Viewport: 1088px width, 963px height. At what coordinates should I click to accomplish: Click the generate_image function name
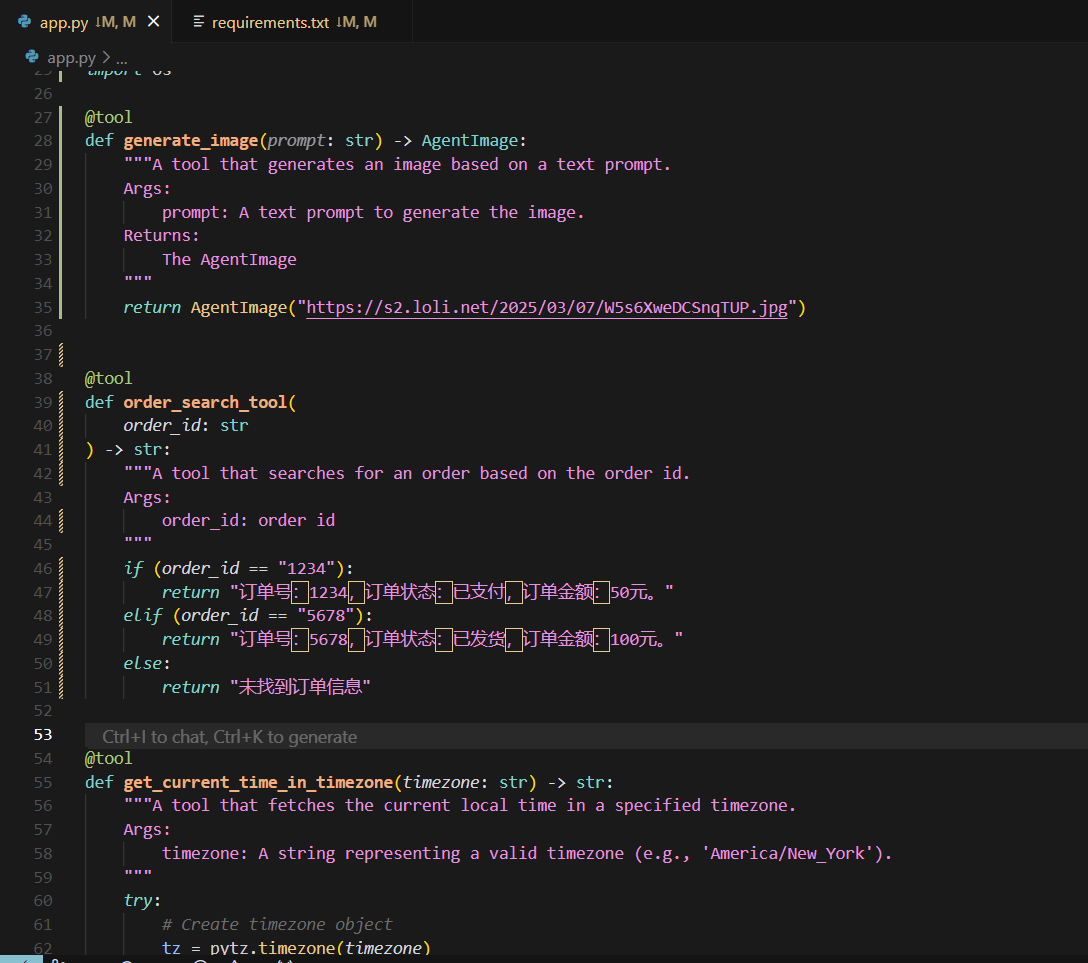190,141
